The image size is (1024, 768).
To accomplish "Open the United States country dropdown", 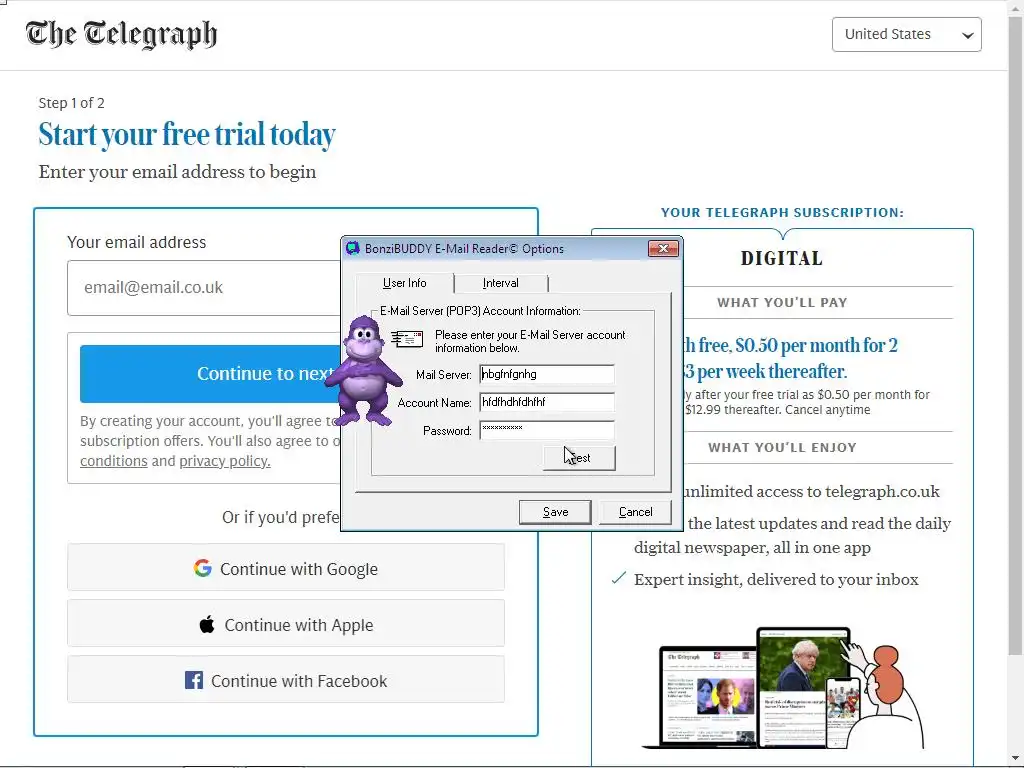I will (906, 35).
